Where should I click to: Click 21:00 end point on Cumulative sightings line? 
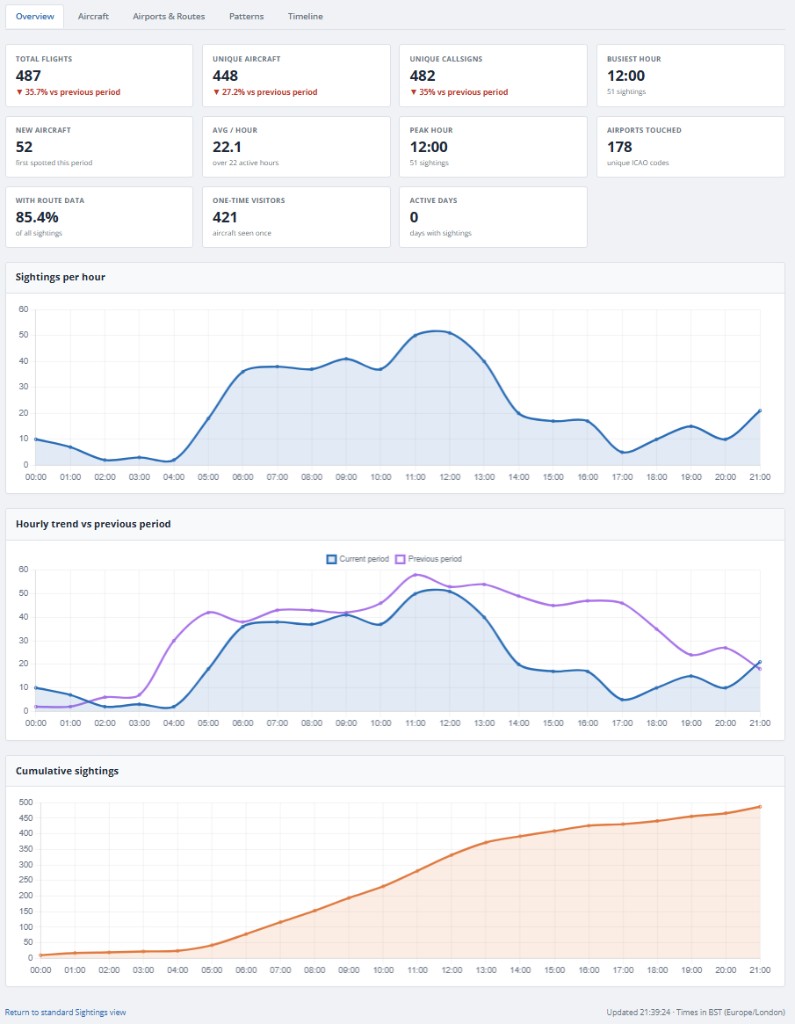[760, 807]
